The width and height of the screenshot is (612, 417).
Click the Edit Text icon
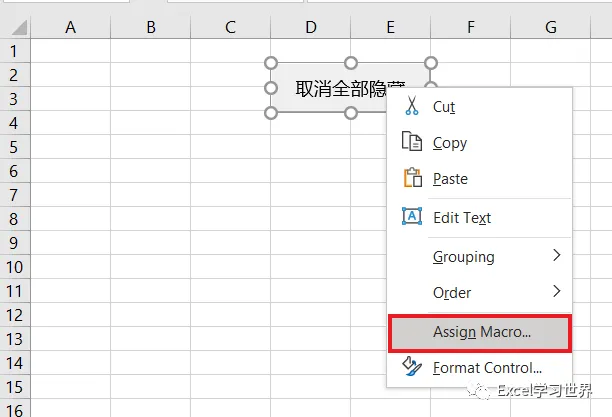point(411,216)
